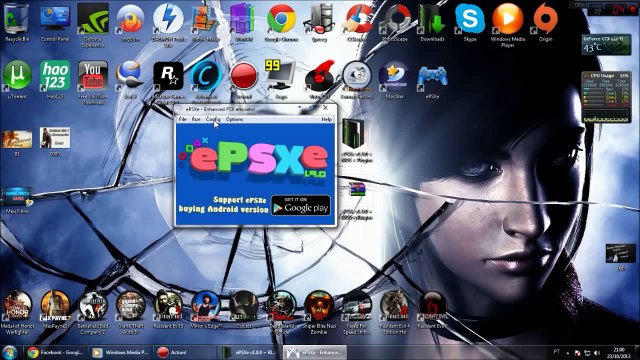This screenshot has width=640, height=360.
Task: Open the PhotoScape desktop shortcut
Action: point(395,22)
